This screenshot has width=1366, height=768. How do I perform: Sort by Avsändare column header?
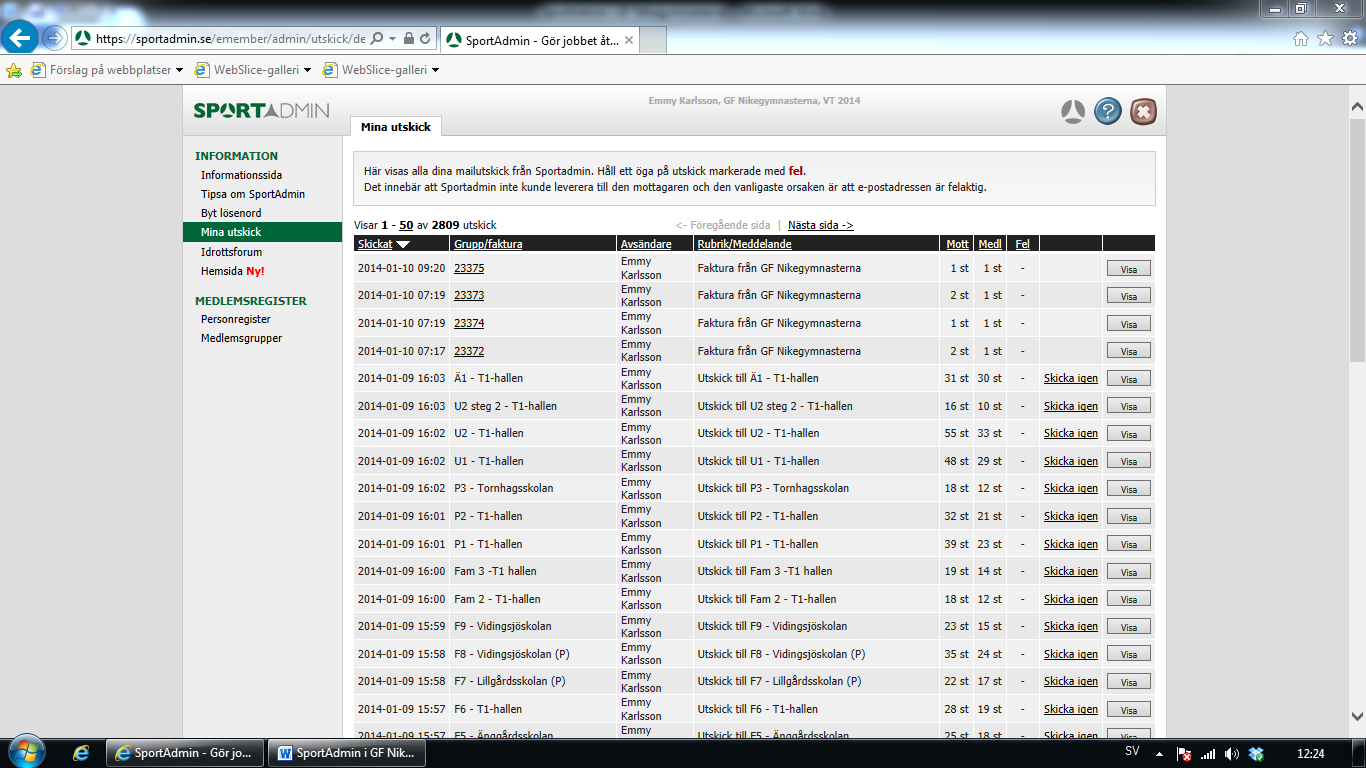pos(646,244)
